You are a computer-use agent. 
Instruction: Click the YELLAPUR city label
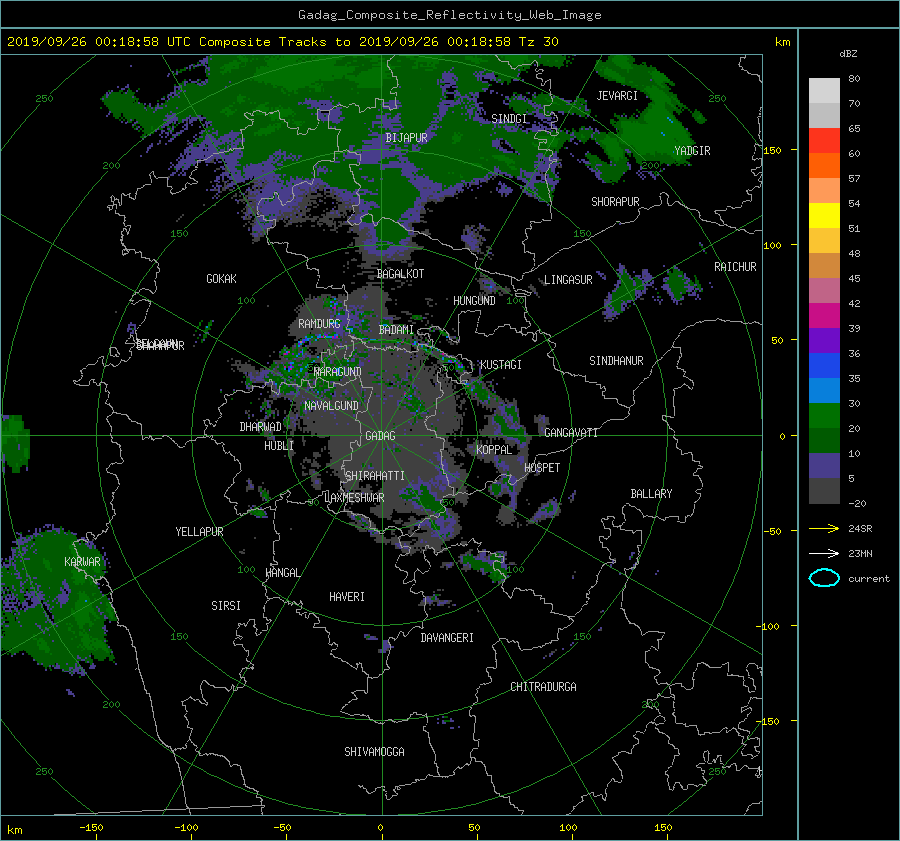pos(199,532)
